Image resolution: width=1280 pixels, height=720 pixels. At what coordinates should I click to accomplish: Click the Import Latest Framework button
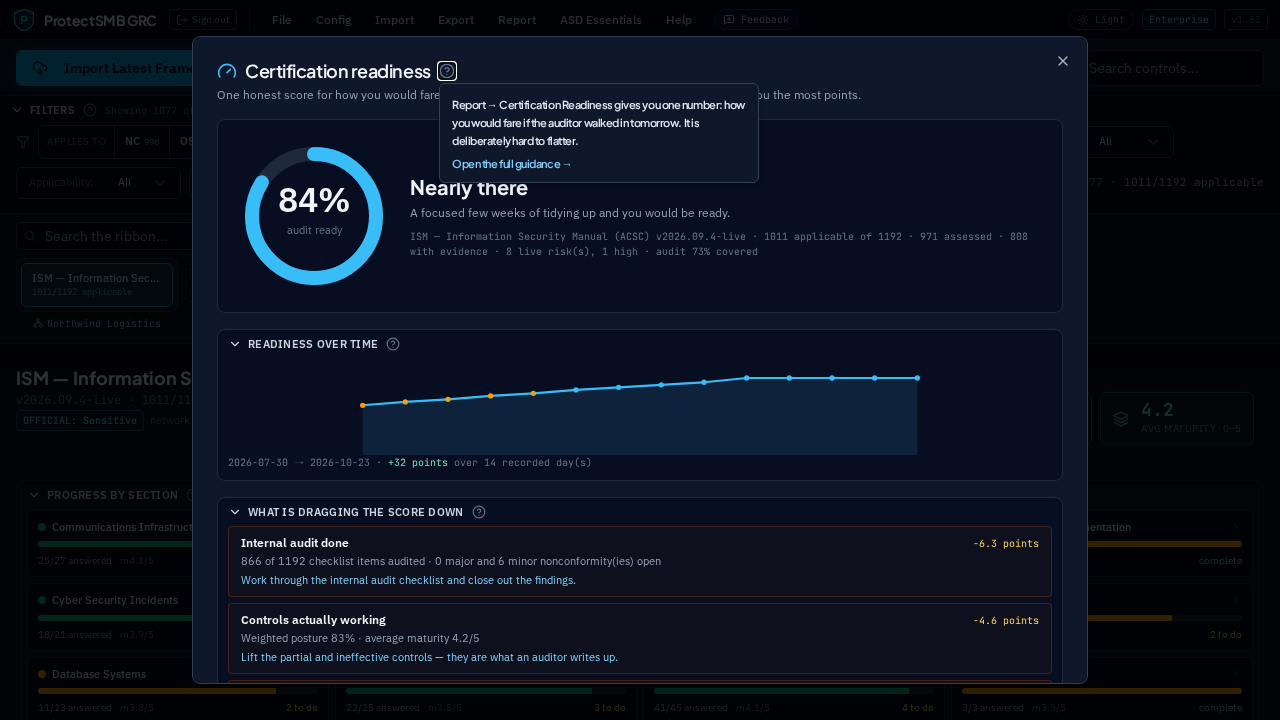pyautogui.click(x=105, y=68)
